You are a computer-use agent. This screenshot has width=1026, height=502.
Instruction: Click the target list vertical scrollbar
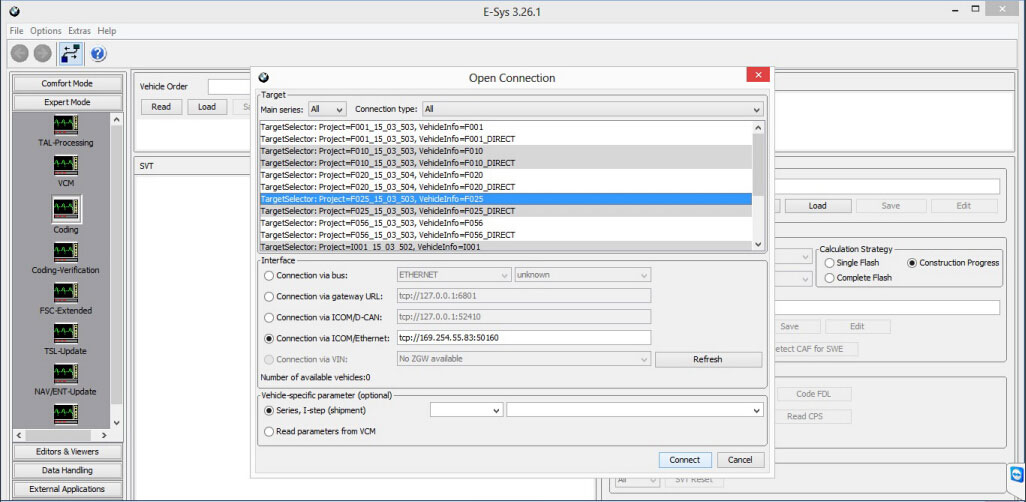pos(758,185)
